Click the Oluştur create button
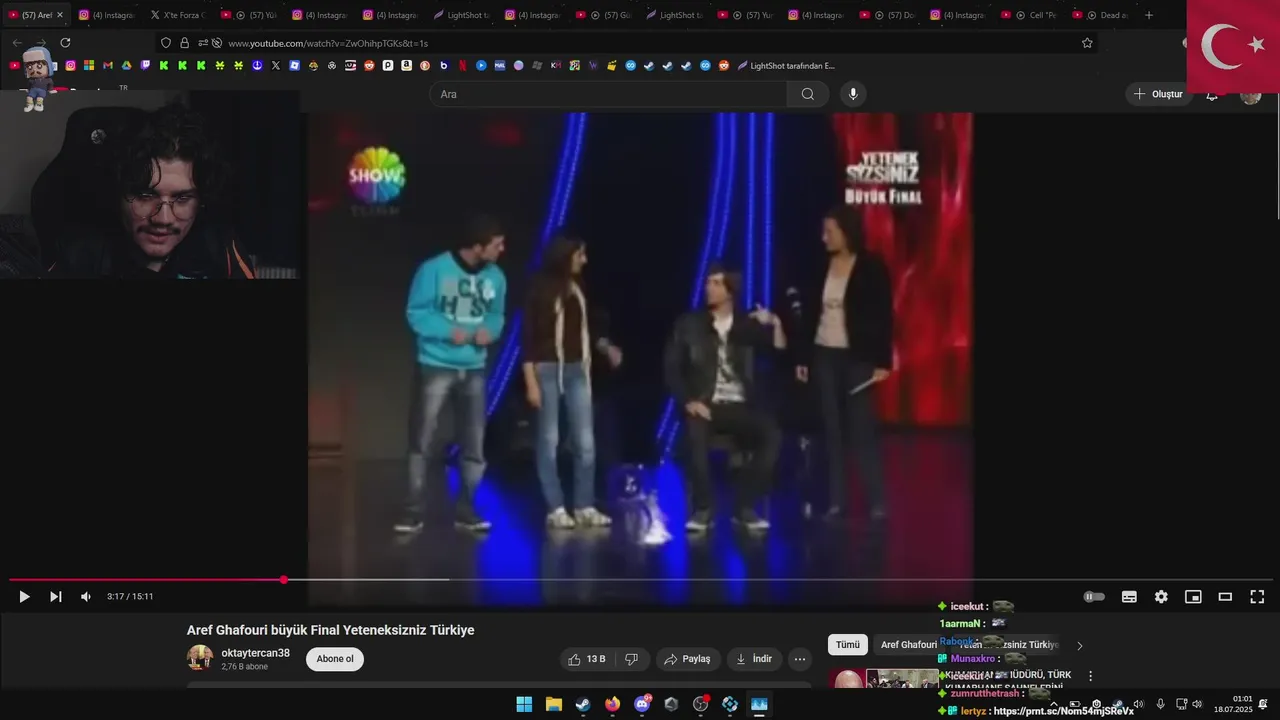 point(1158,94)
